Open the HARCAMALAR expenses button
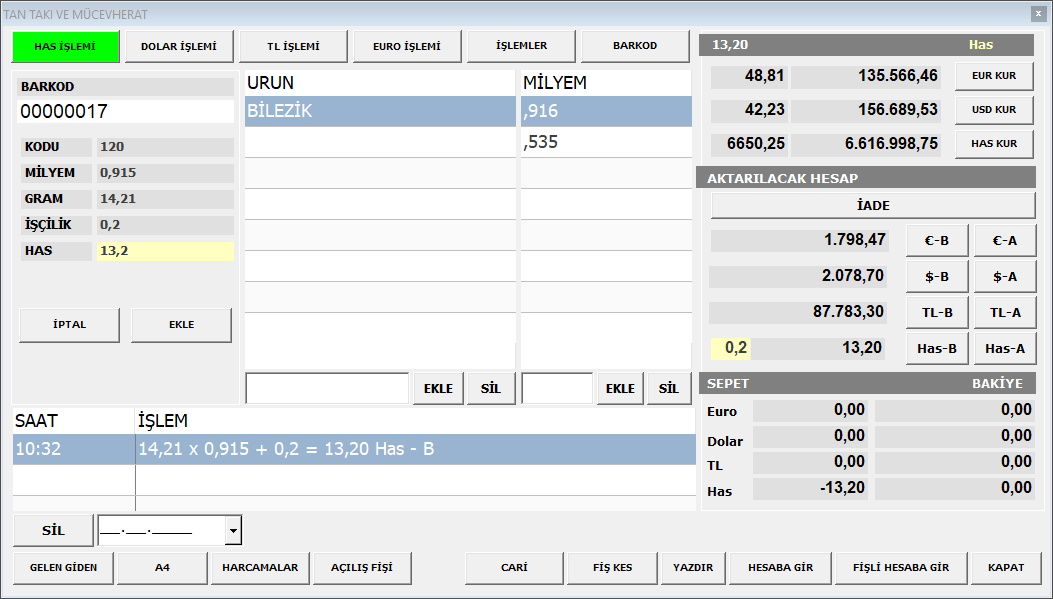This screenshot has height=599, width=1053. (x=260, y=568)
